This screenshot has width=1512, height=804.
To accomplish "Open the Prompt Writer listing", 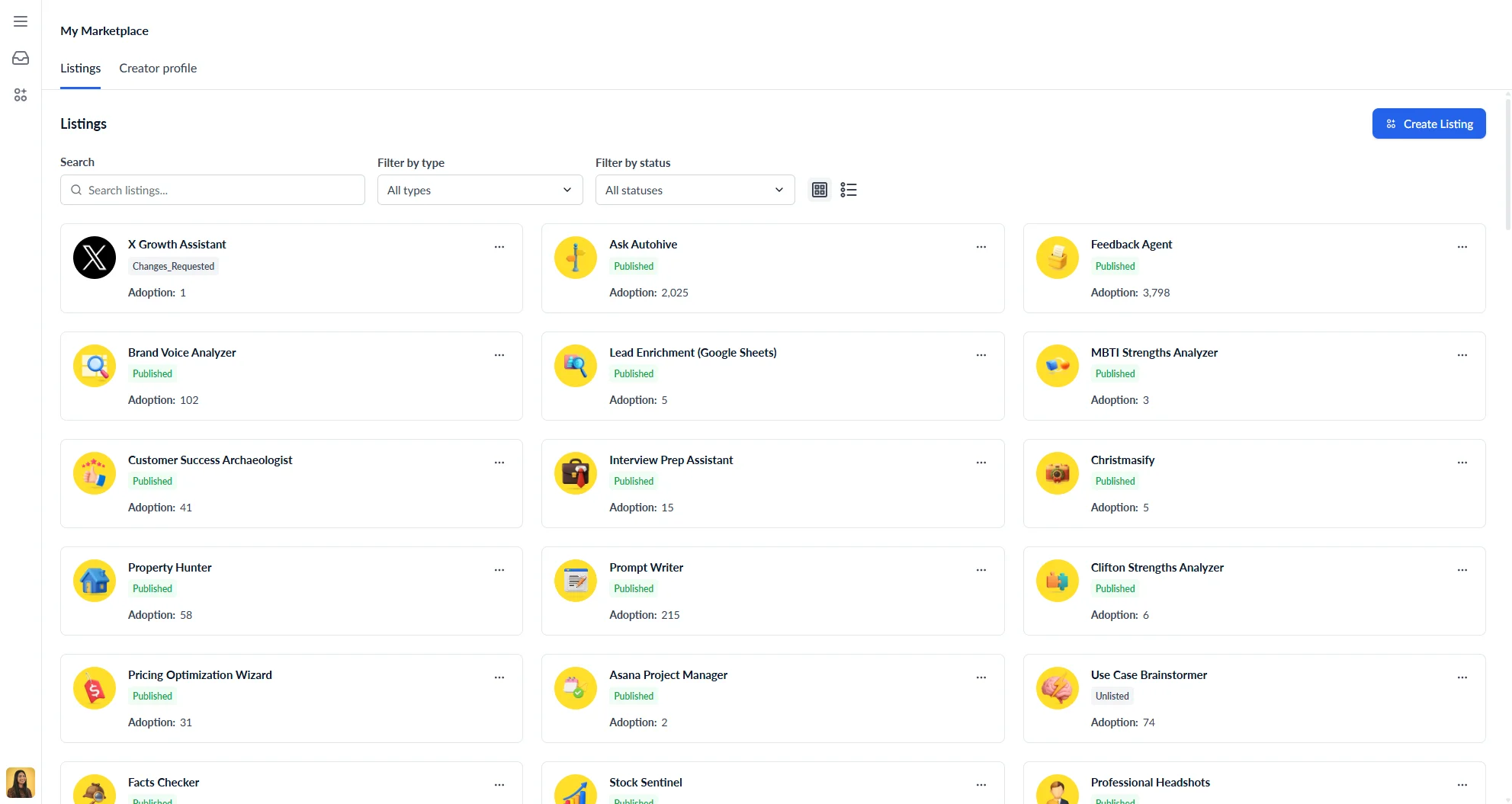I will click(x=646, y=567).
